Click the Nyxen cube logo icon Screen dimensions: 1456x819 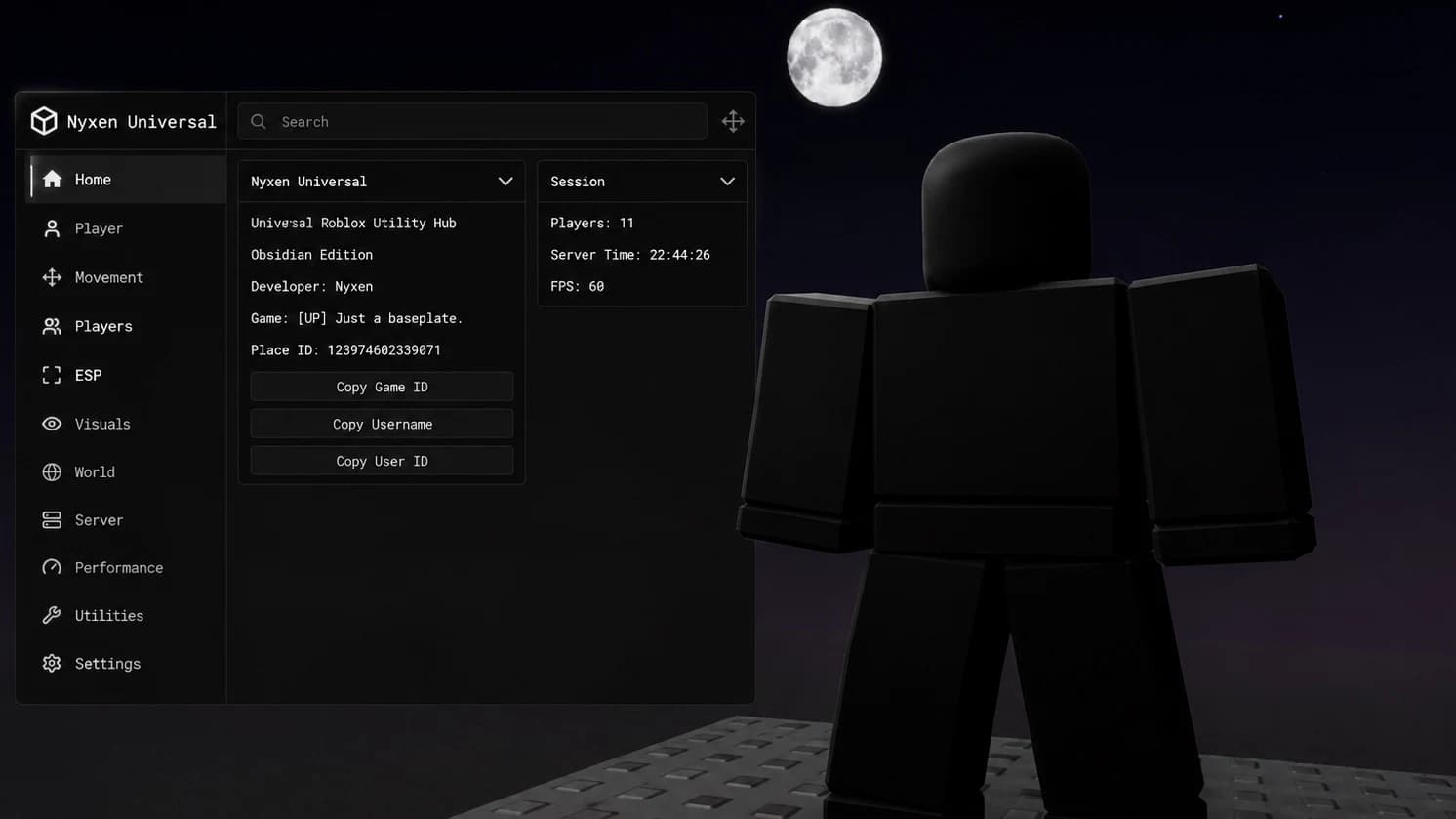[x=44, y=121]
